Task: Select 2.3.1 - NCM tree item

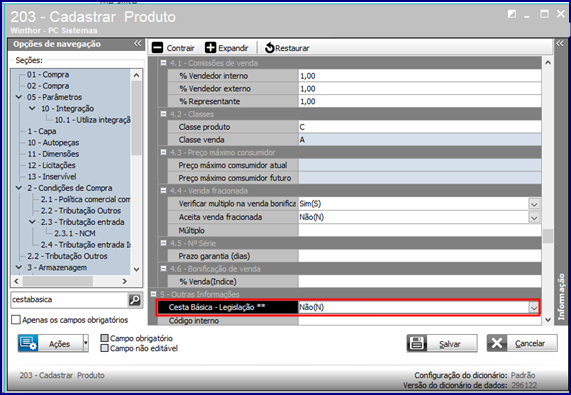Action: click(x=75, y=233)
